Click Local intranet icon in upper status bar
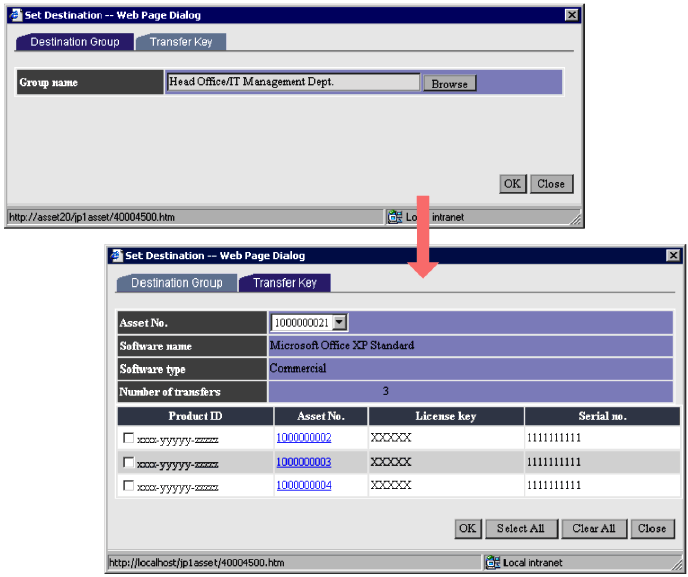Image resolution: width=688 pixels, height=577 pixels. coord(394,217)
